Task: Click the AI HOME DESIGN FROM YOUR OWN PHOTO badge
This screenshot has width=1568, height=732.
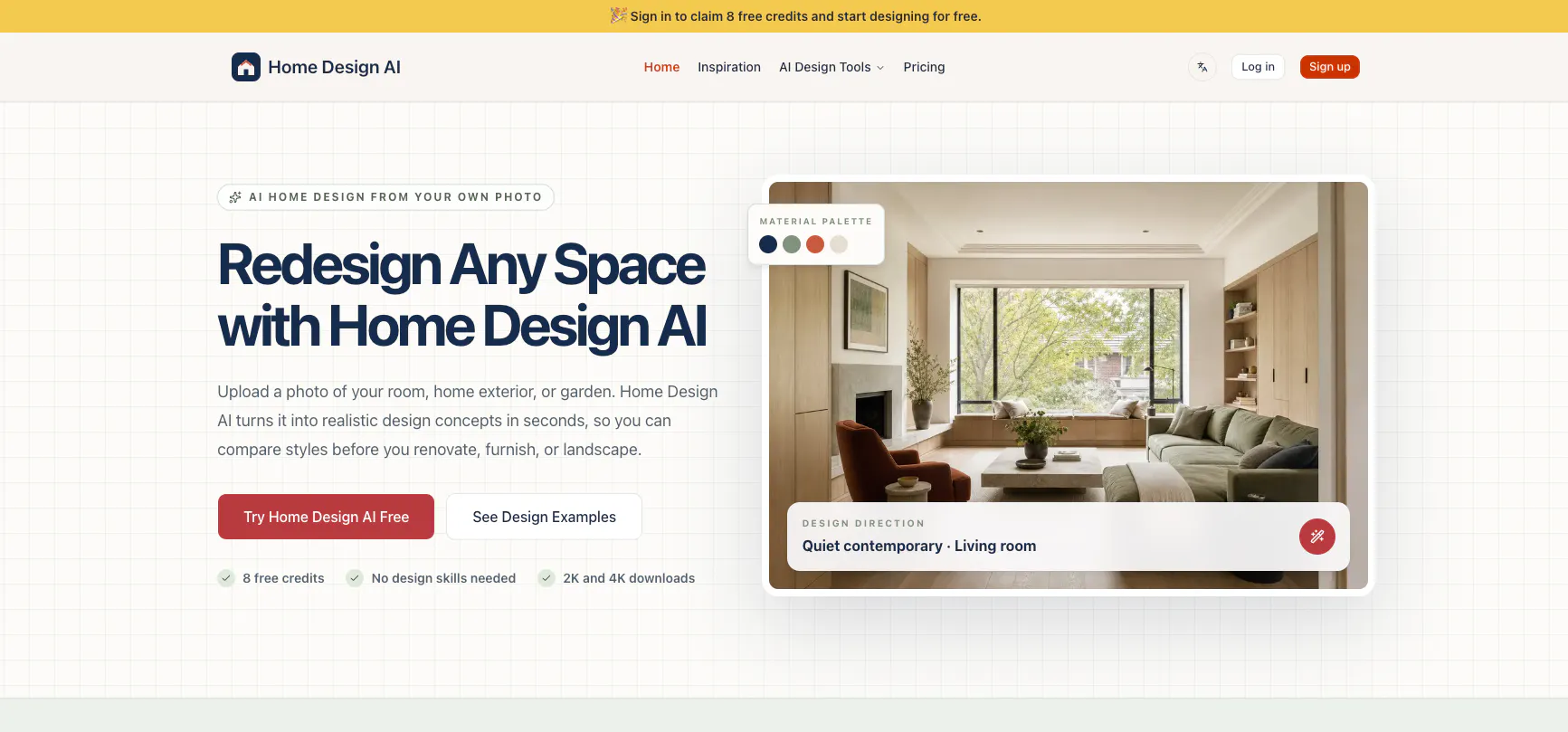Action: point(385,197)
